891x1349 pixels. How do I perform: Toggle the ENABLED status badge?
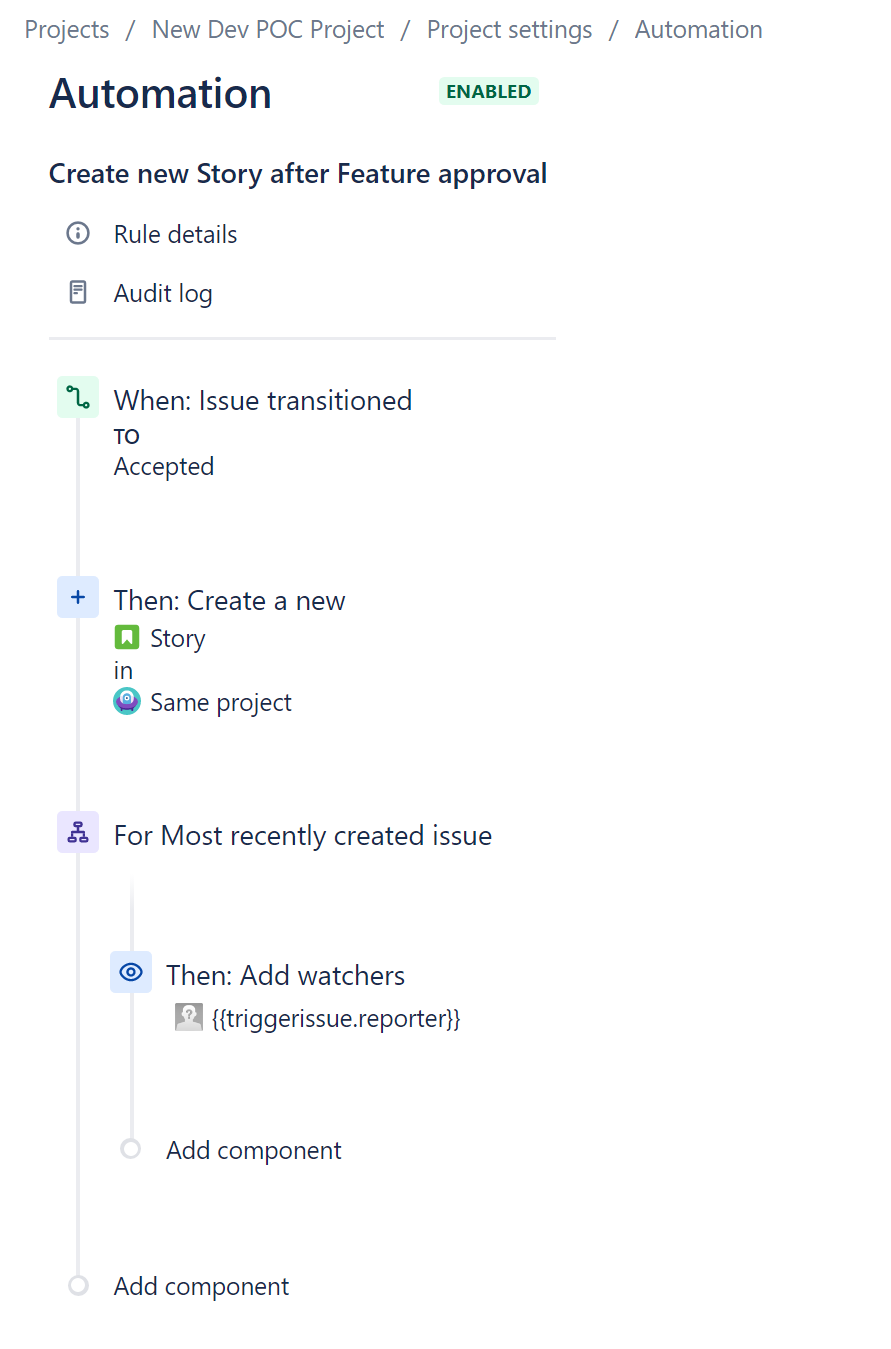tap(488, 90)
